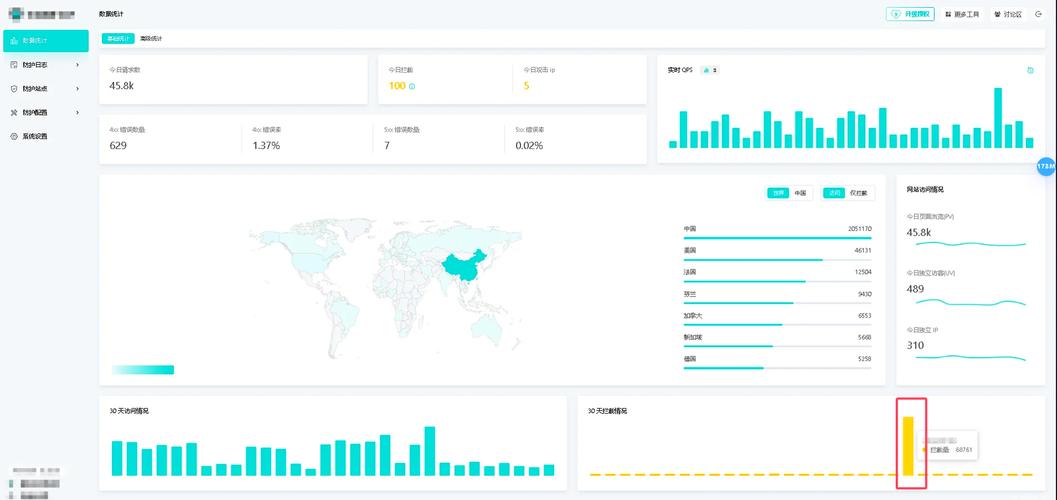The image size is (1057, 500).
Task: Switch map scope to 中国
Action: point(800,193)
